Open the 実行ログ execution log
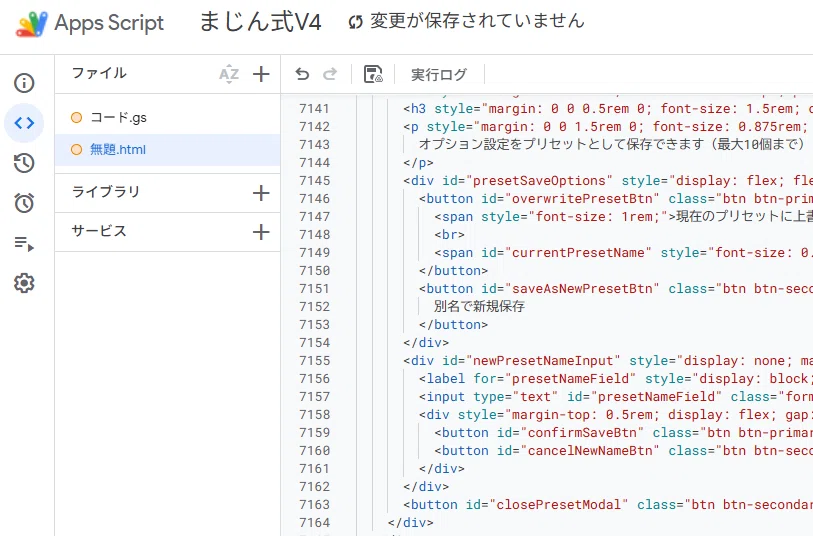 coord(439,75)
